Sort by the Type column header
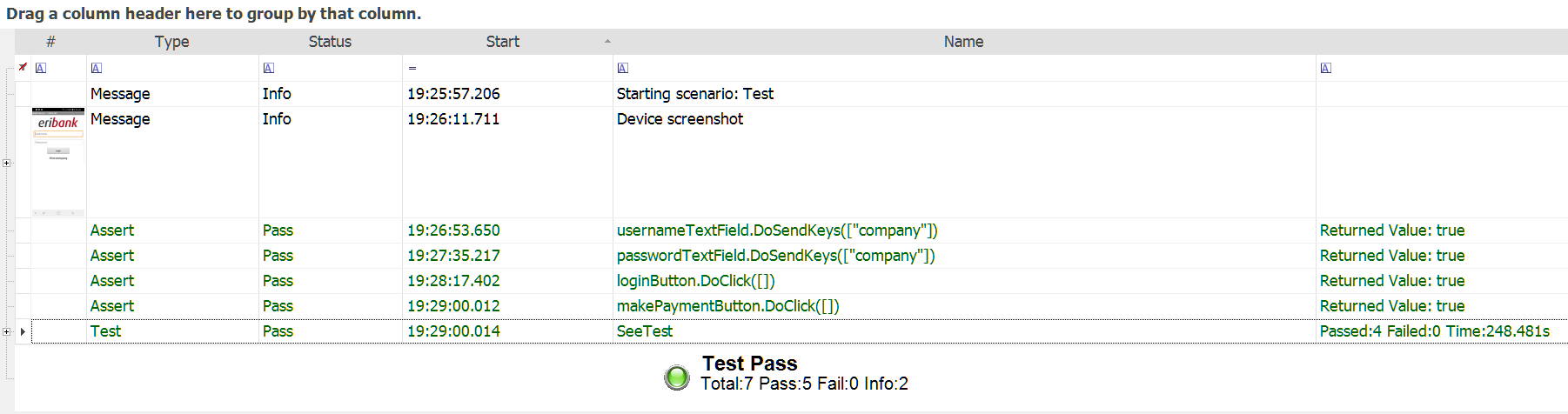Image resolution: width=1568 pixels, height=414 pixels. pyautogui.click(x=171, y=41)
